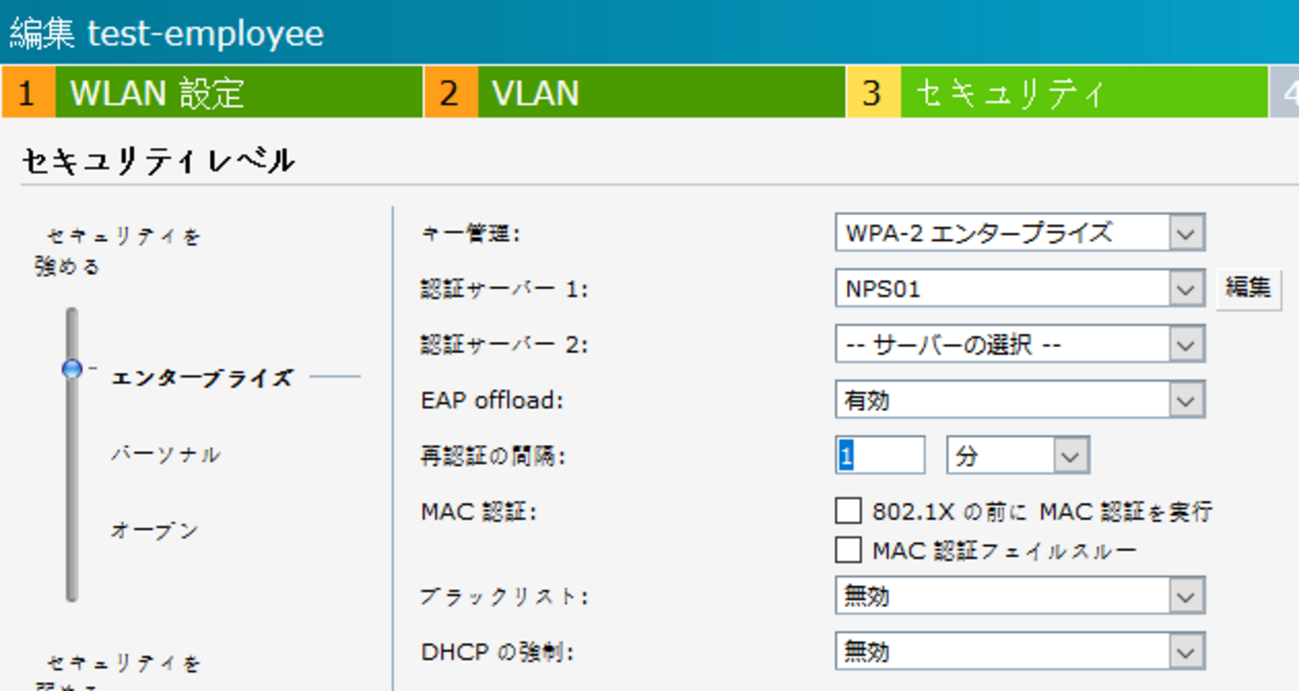Viewport: 1299px width, 691px height.
Task: Click the 認証サーバー 1 label
Action: click(x=504, y=289)
